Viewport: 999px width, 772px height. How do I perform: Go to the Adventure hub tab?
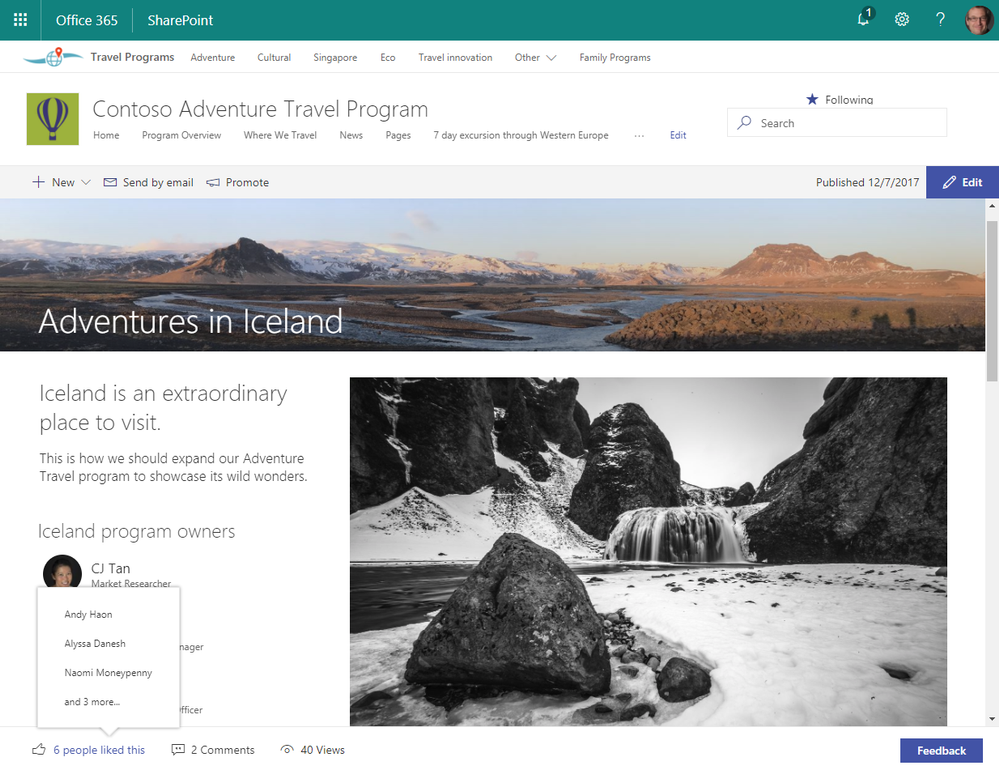tap(213, 57)
